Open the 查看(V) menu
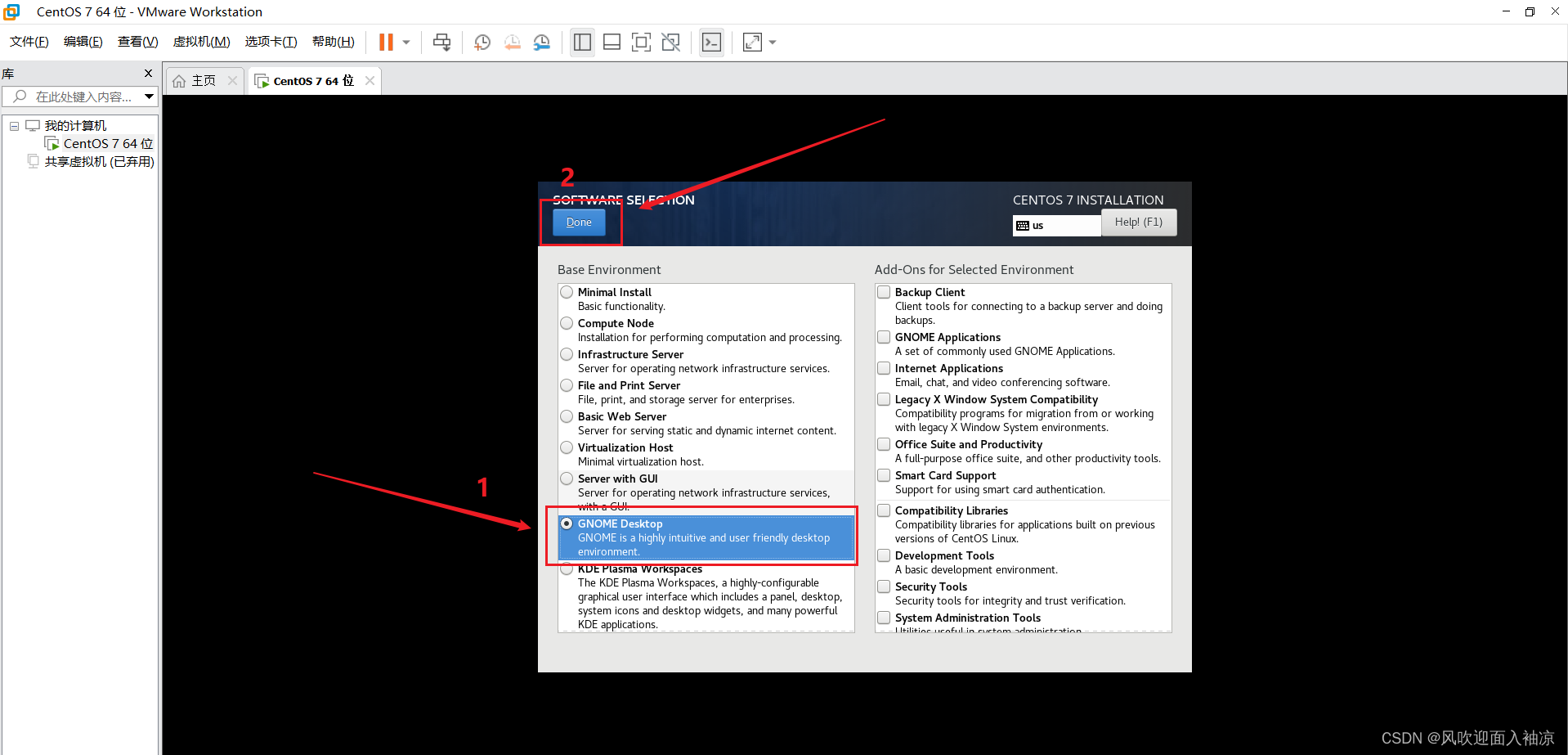 tap(138, 42)
